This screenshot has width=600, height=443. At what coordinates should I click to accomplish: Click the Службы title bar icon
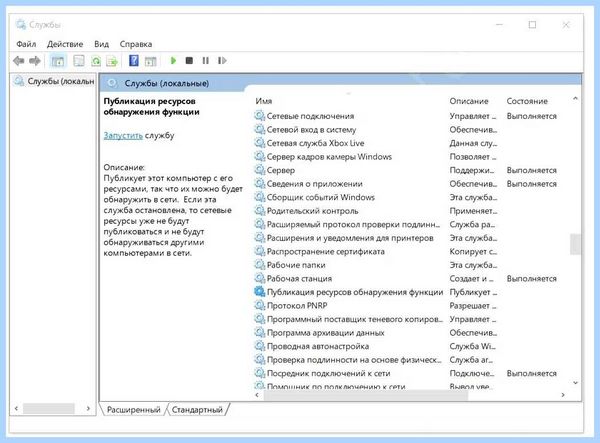[21, 24]
